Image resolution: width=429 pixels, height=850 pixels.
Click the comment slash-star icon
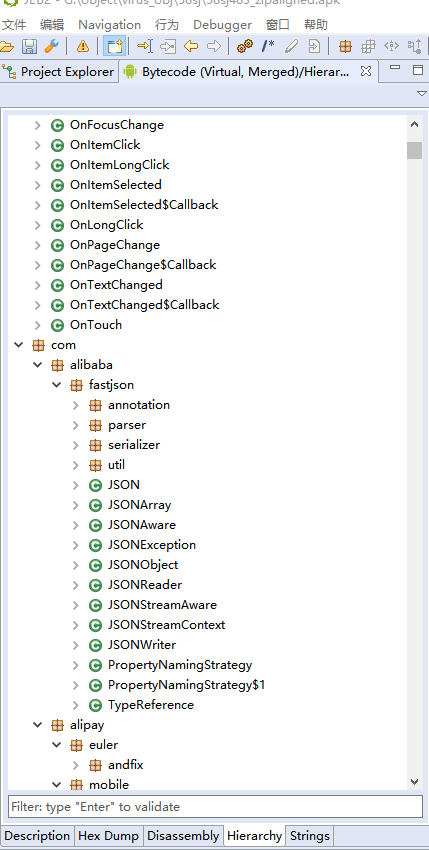[x=268, y=47]
